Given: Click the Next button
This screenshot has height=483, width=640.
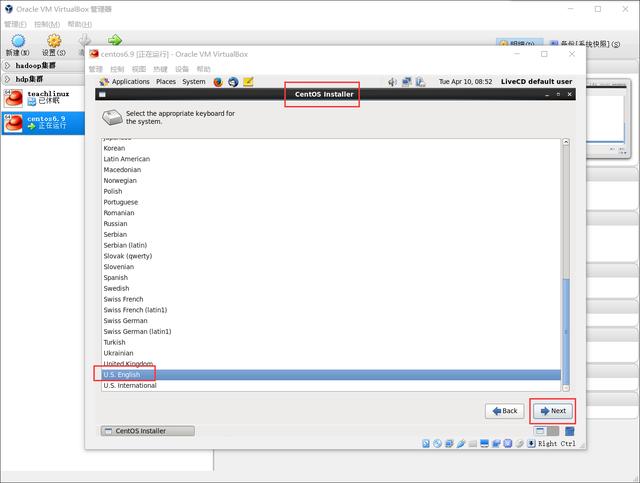Looking at the screenshot, I should (553, 411).
